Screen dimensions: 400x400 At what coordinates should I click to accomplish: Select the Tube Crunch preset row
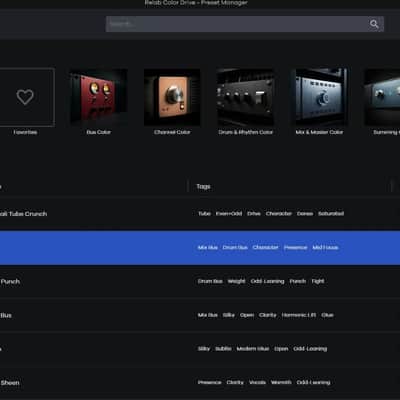coord(200,214)
